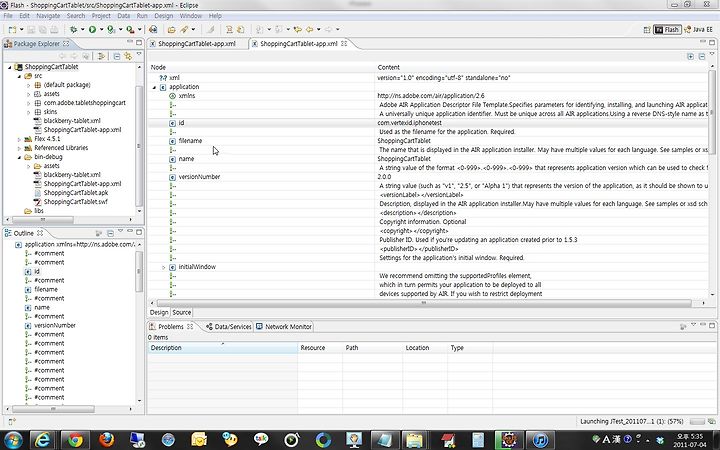The image size is (720, 450).
Task: Click the 2.0.0 version value cell
Action: coord(384,177)
